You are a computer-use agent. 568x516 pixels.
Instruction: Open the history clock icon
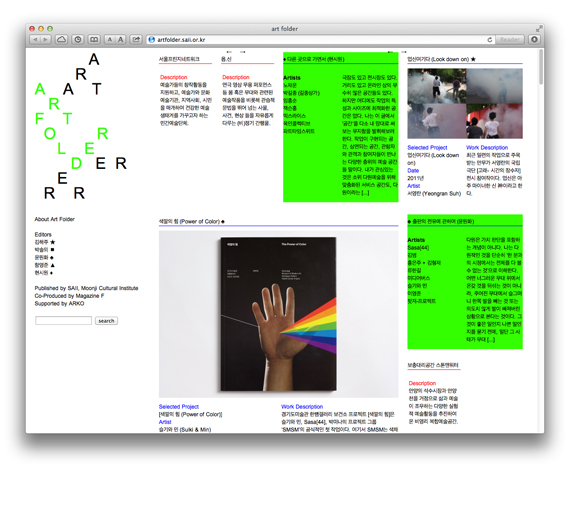[78, 39]
